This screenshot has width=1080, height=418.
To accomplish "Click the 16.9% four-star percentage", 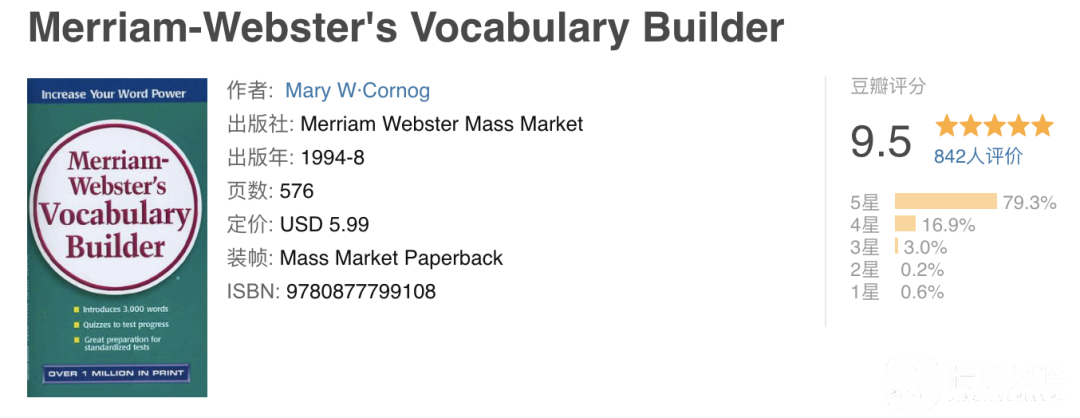I will point(948,224).
